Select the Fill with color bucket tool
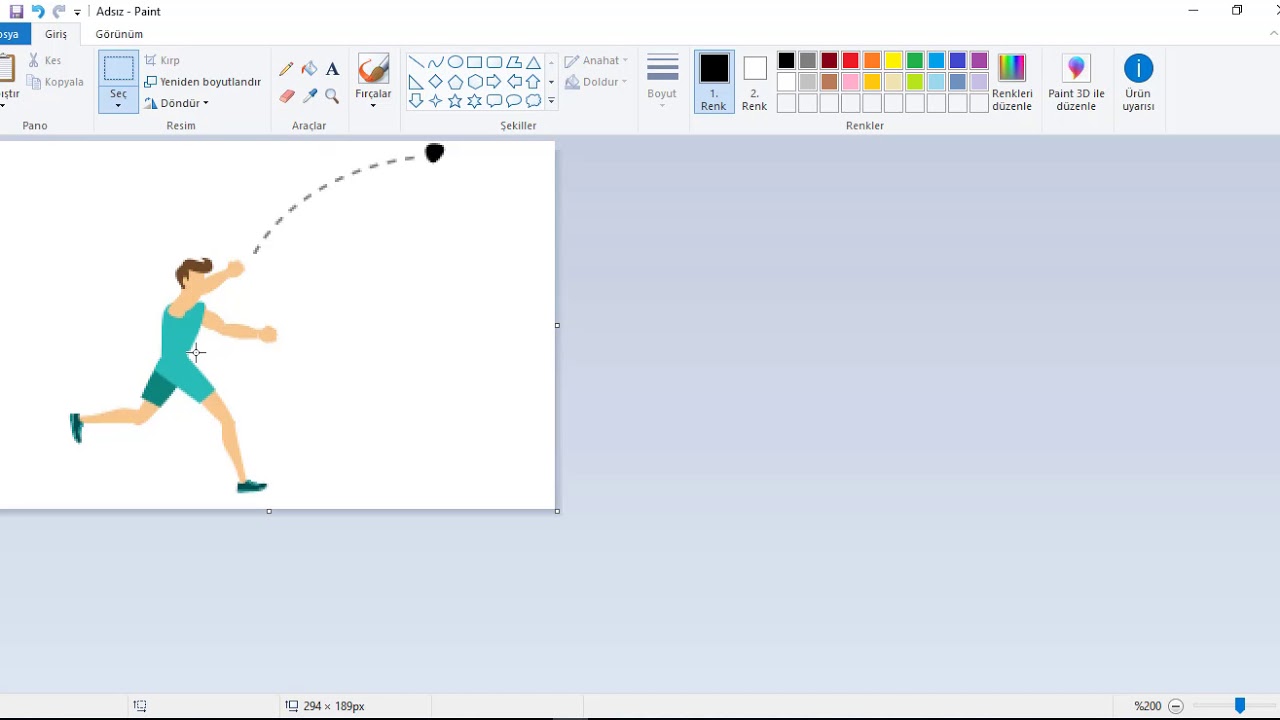Image resolution: width=1280 pixels, height=720 pixels. pos(310,69)
